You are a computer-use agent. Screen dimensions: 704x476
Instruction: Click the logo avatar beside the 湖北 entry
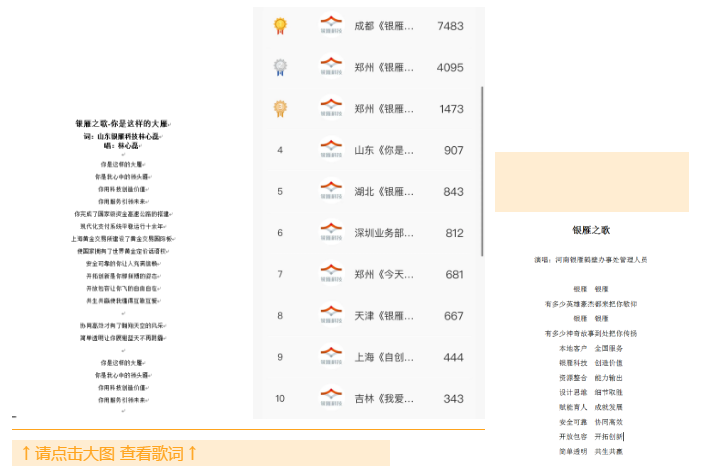331,191
